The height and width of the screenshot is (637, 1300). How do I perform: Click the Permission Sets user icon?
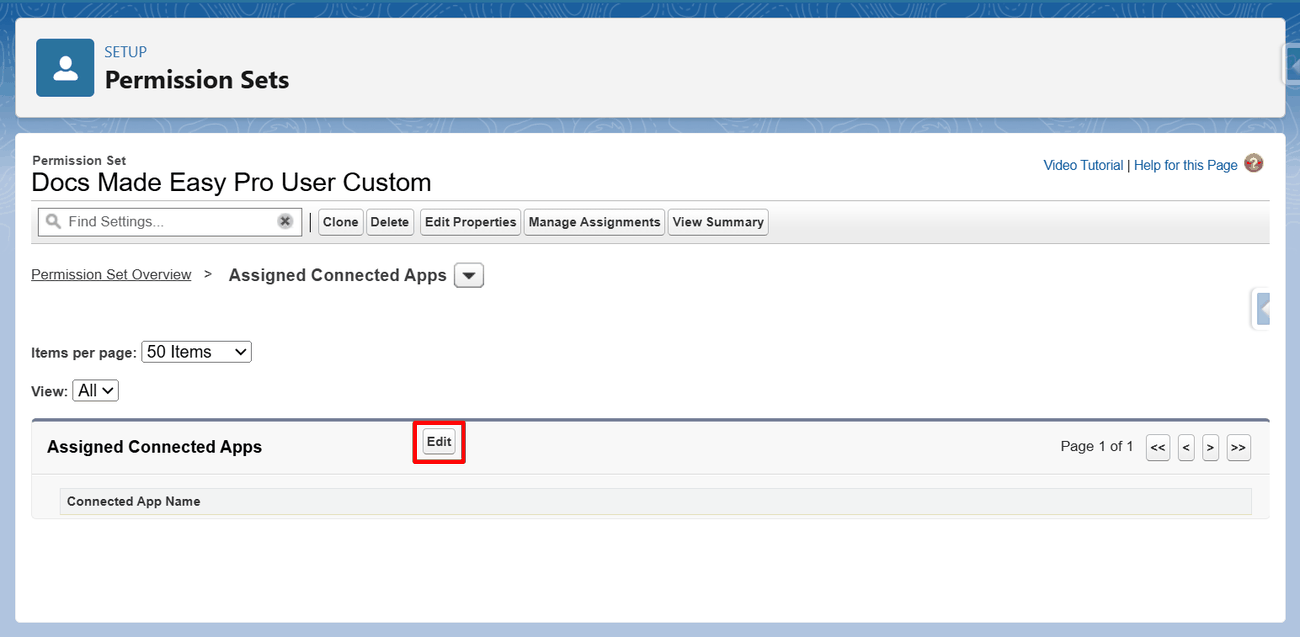click(x=65, y=68)
